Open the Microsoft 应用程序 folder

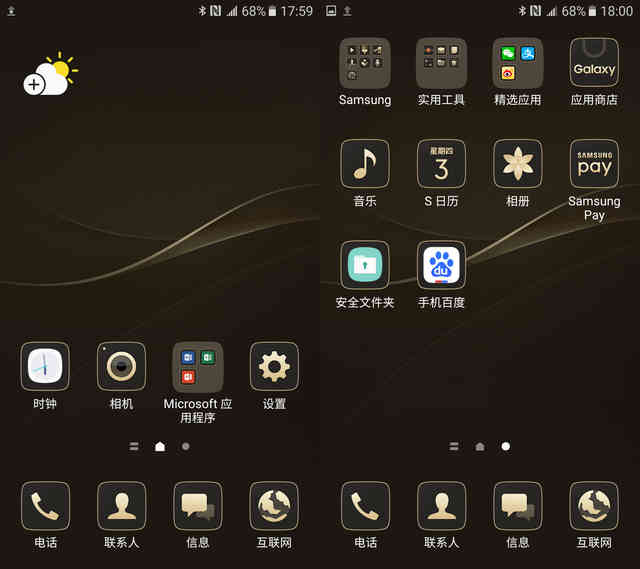[x=198, y=366]
